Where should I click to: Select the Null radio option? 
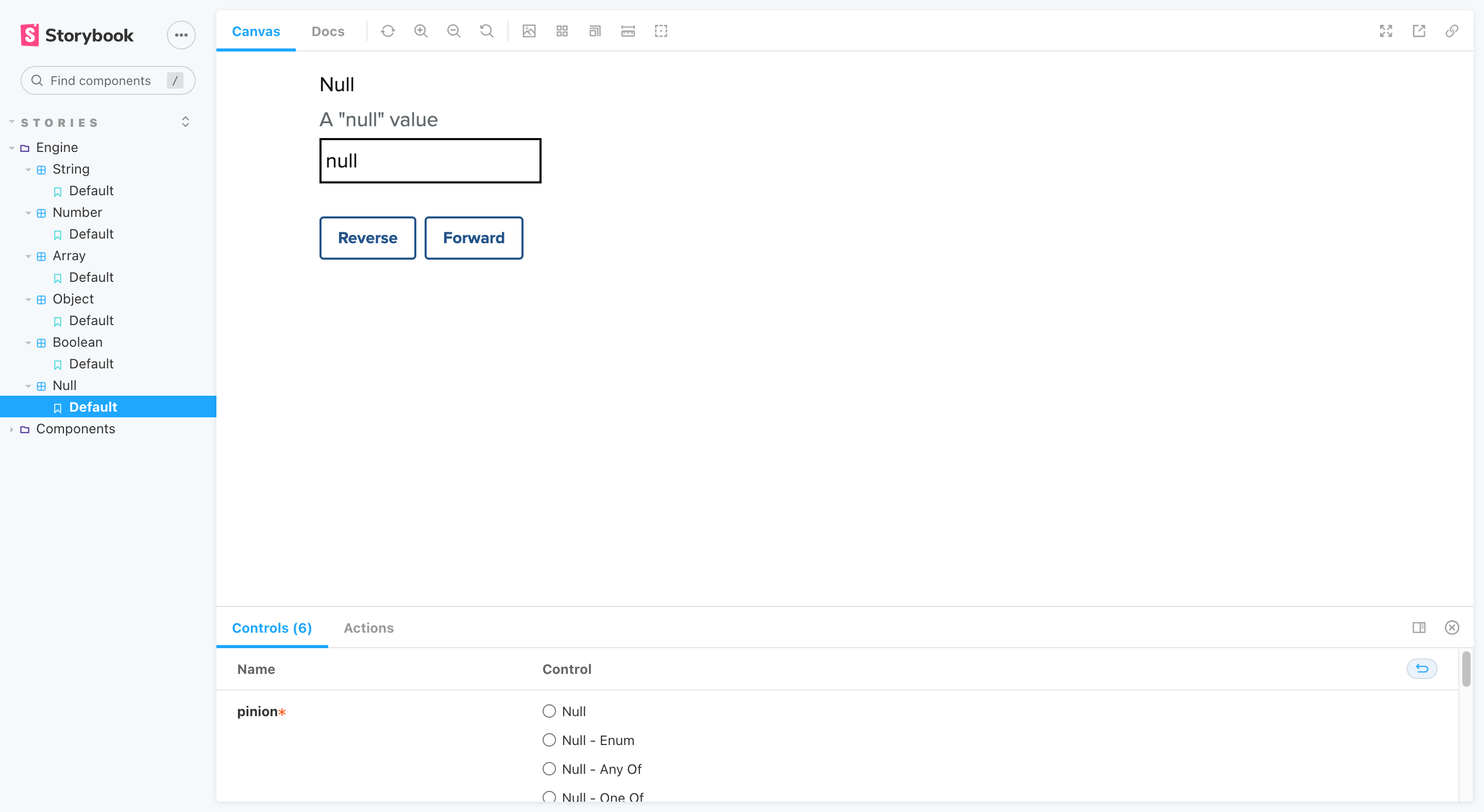coord(549,711)
